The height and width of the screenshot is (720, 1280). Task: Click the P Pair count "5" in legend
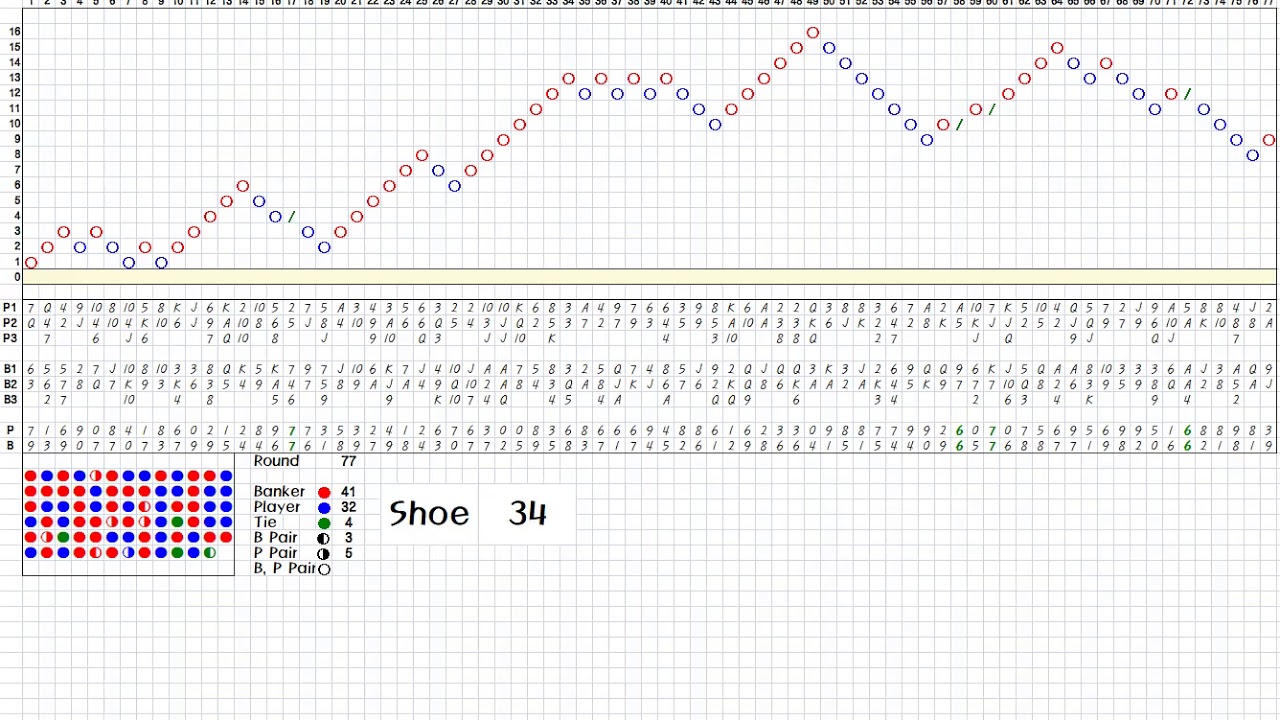[349, 553]
